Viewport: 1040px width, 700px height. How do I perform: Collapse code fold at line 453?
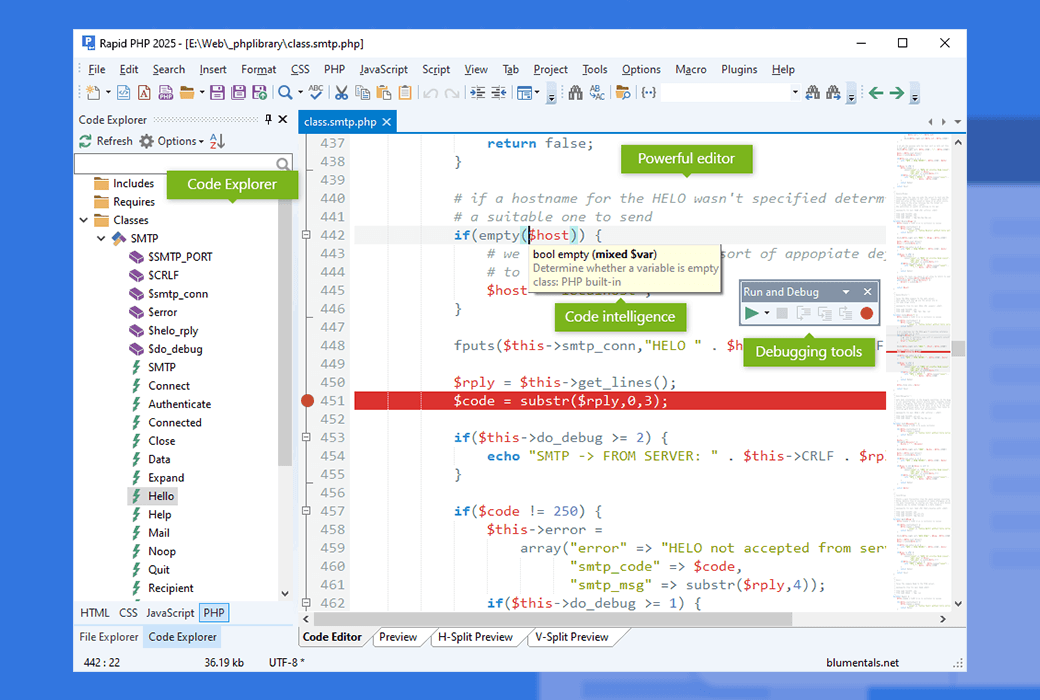click(x=306, y=437)
